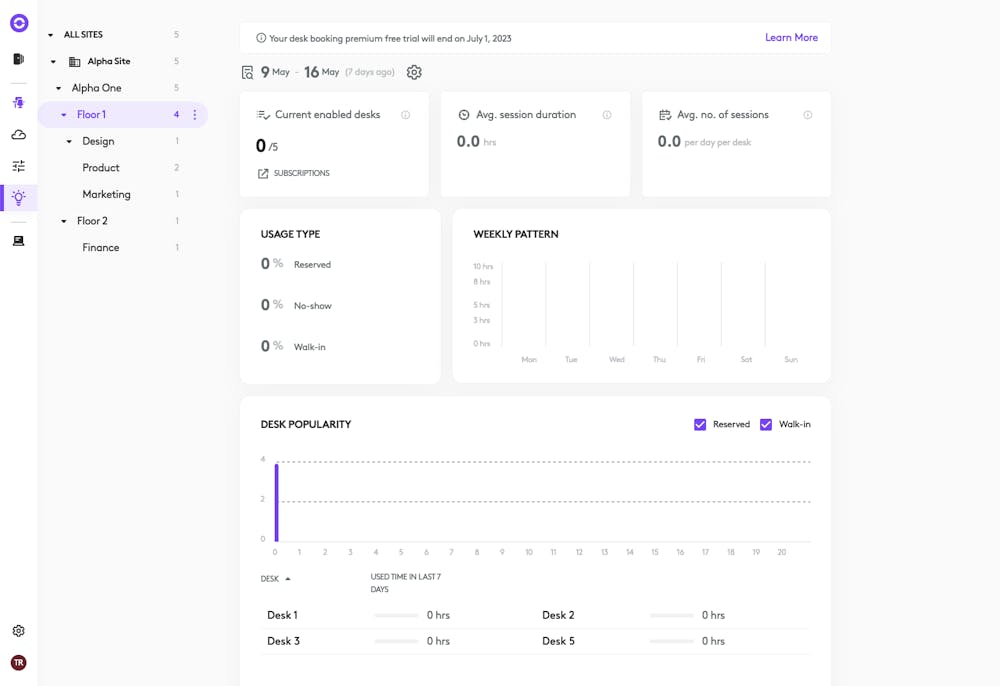
Task: Open the building directory icon in sidebar
Action: (x=18, y=58)
